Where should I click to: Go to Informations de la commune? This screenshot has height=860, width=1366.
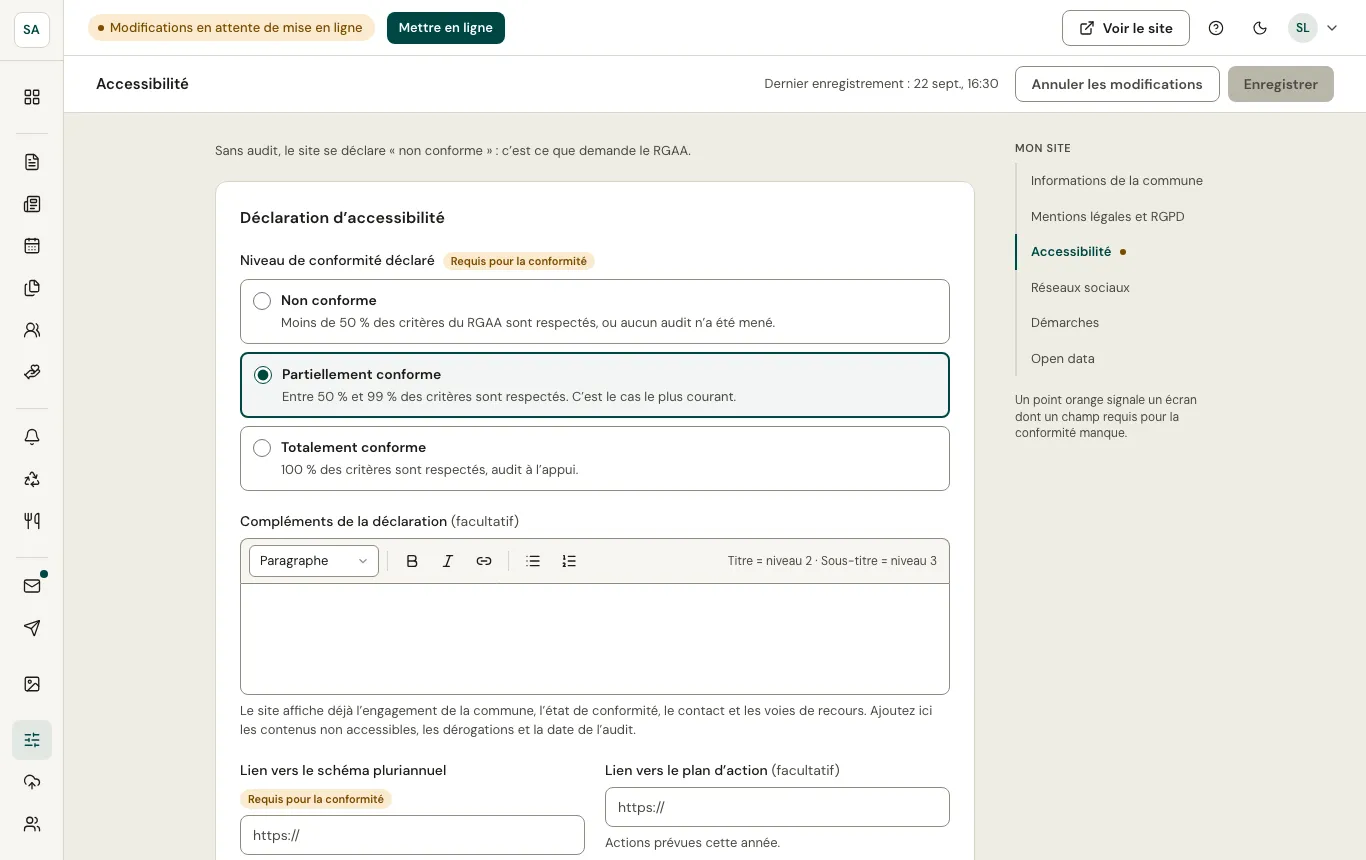[1116, 181]
